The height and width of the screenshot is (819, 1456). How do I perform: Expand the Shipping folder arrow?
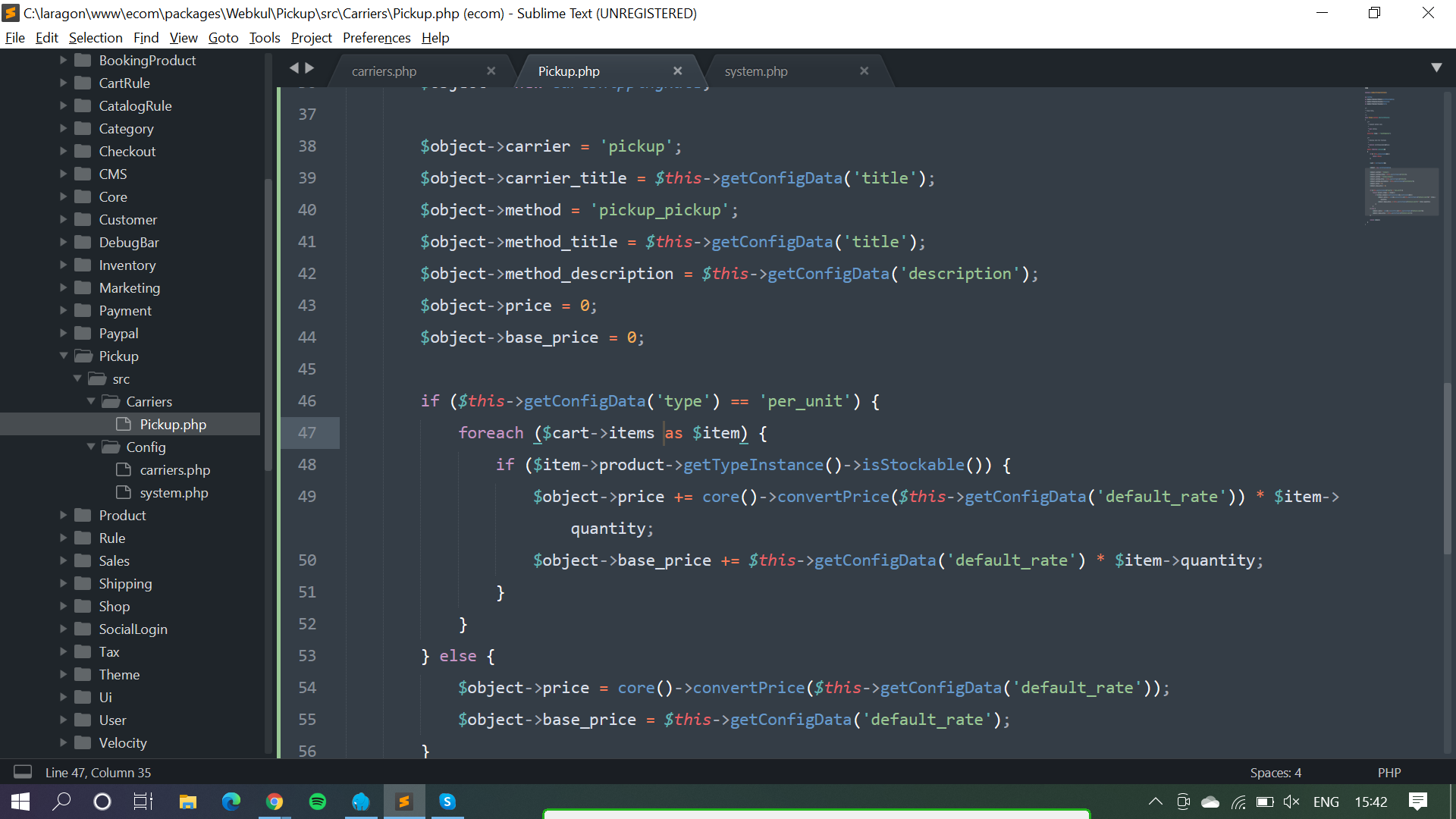pyautogui.click(x=64, y=583)
